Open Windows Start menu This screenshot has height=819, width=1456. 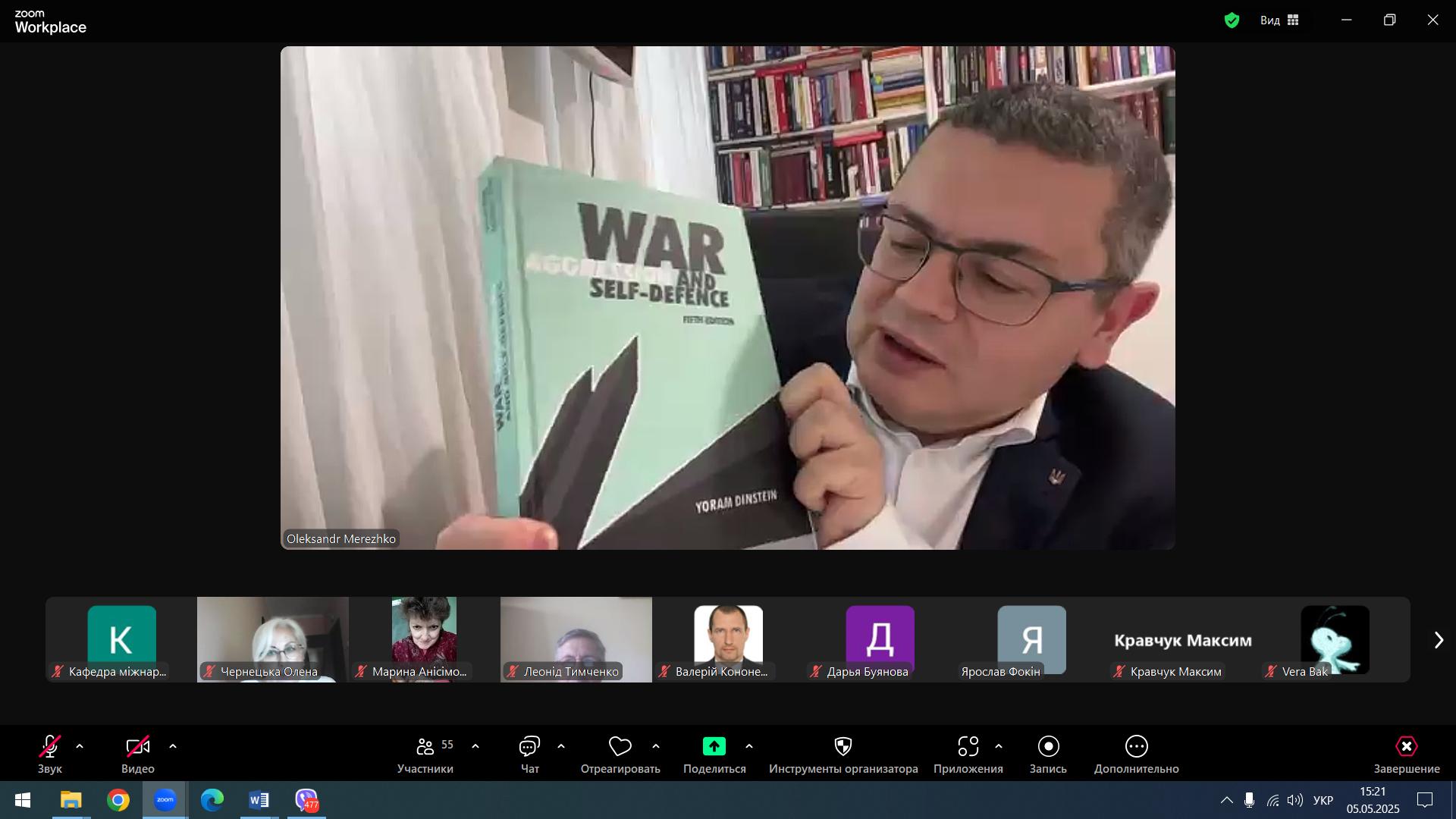coord(23,800)
